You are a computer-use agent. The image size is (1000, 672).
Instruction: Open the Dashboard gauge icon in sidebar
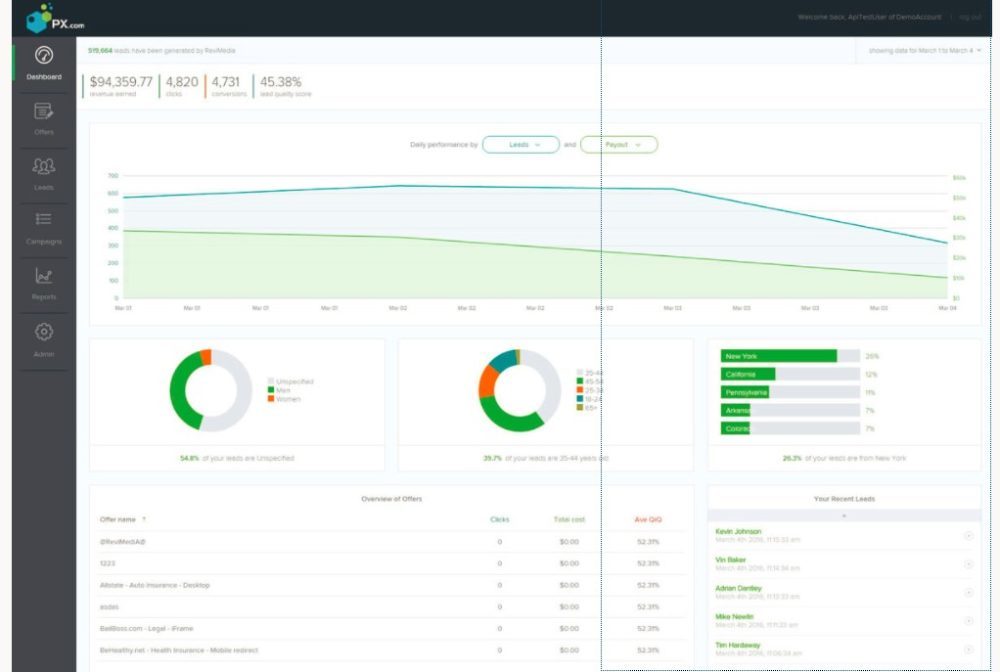click(x=44, y=56)
